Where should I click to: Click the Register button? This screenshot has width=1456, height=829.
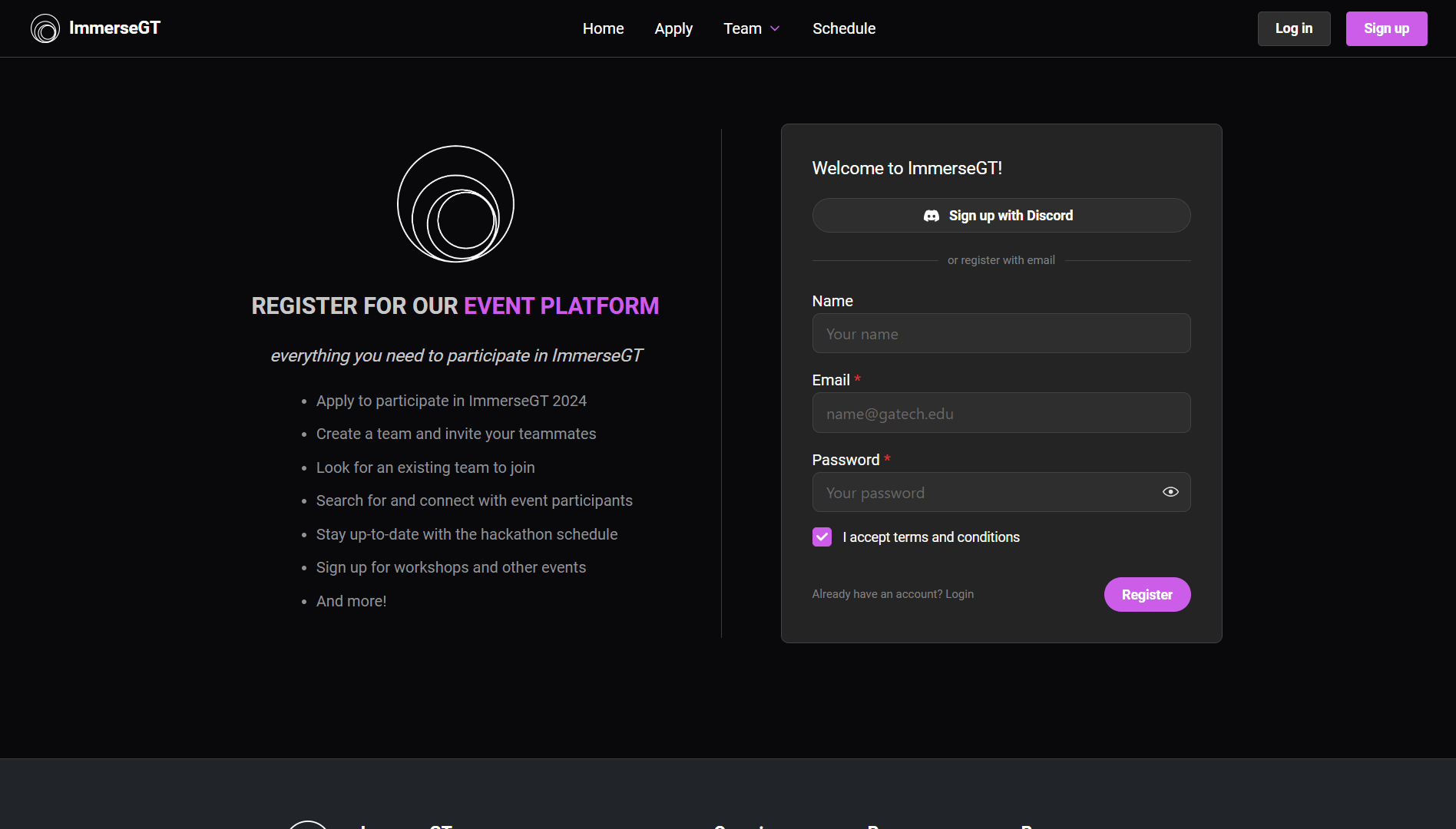coord(1147,594)
